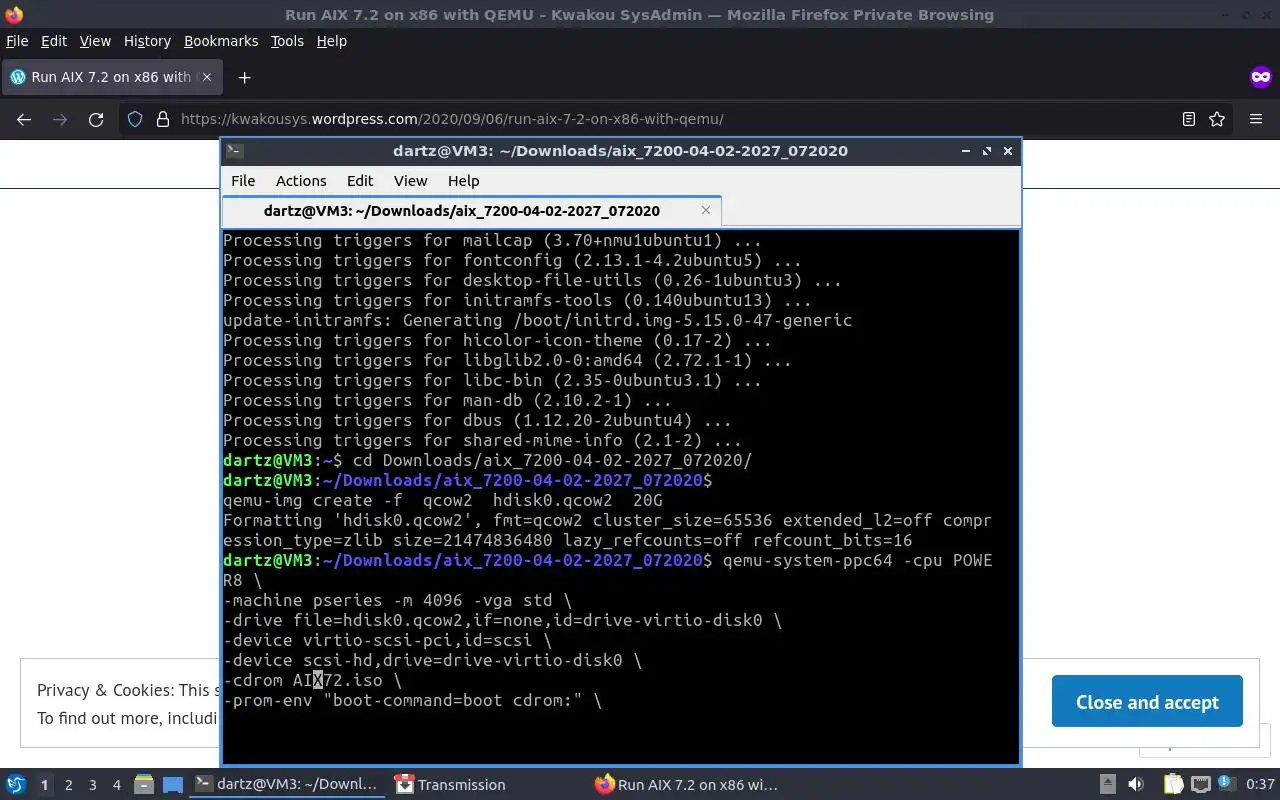Click the network status tray icon
The height and width of the screenshot is (800, 1280).
pyautogui.click(x=1201, y=785)
